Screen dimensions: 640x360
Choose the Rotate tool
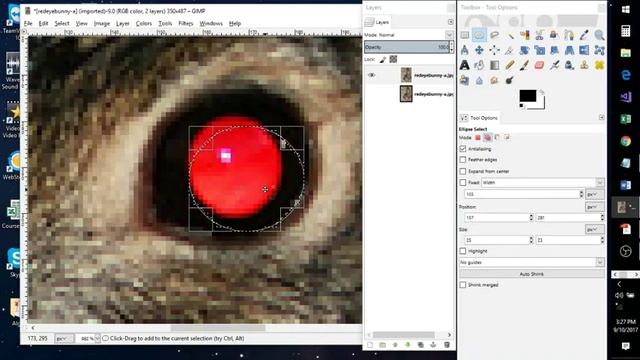(x=524, y=50)
